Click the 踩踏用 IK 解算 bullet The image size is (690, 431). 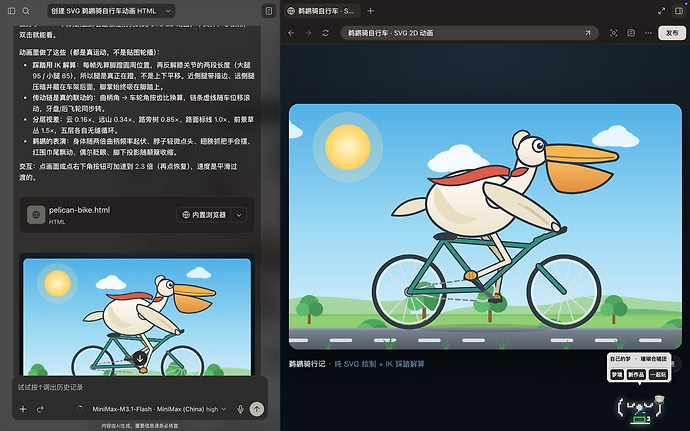click(x=143, y=76)
